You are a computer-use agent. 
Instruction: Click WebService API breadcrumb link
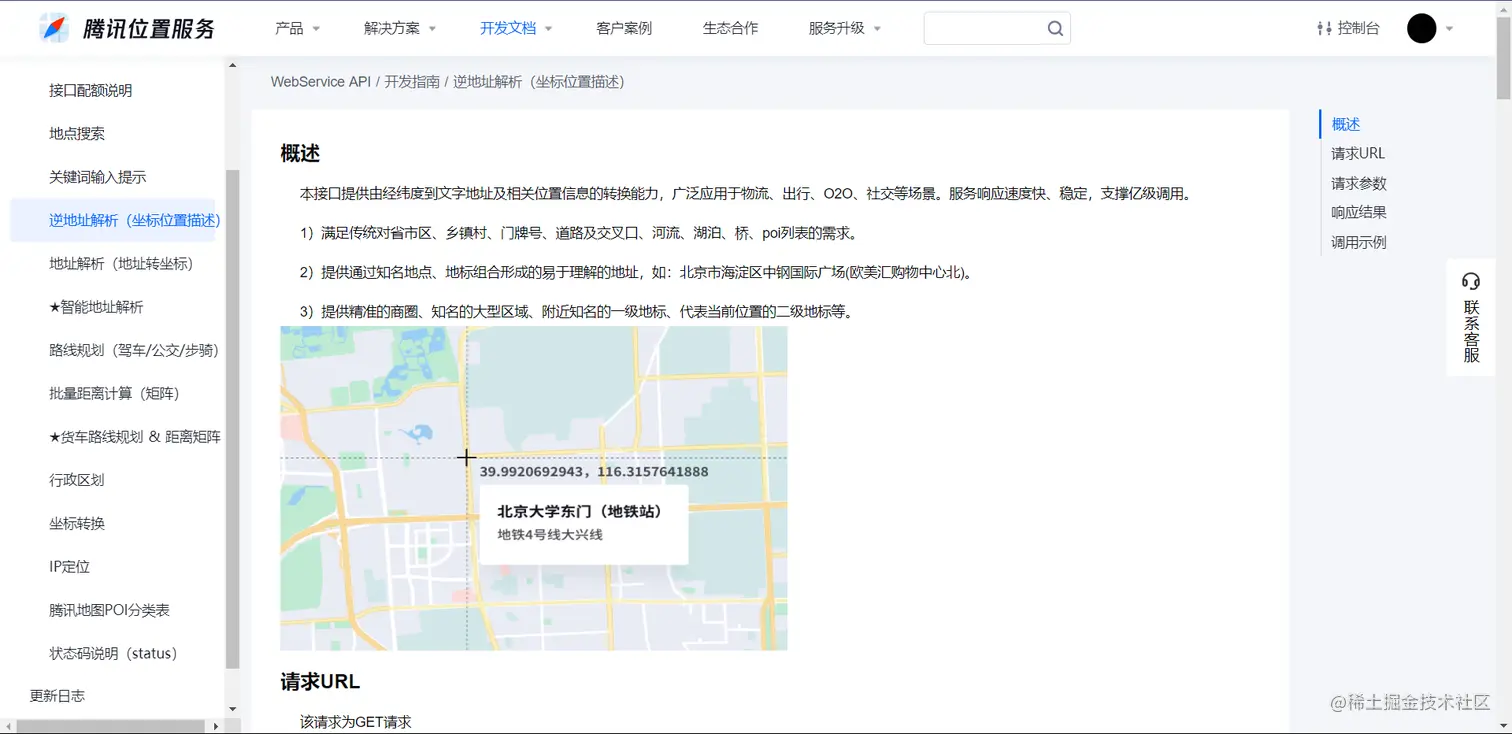coord(321,82)
